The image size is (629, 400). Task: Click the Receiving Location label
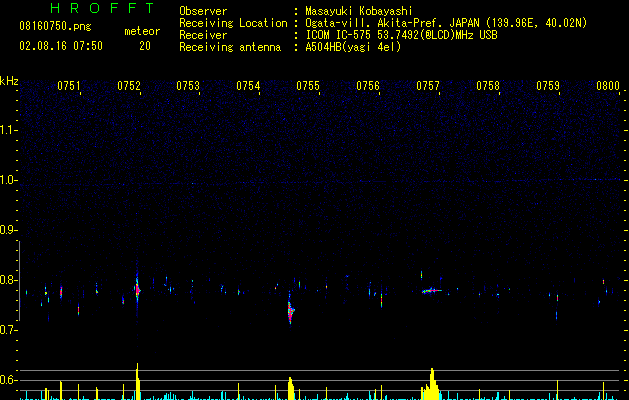click(x=233, y=23)
